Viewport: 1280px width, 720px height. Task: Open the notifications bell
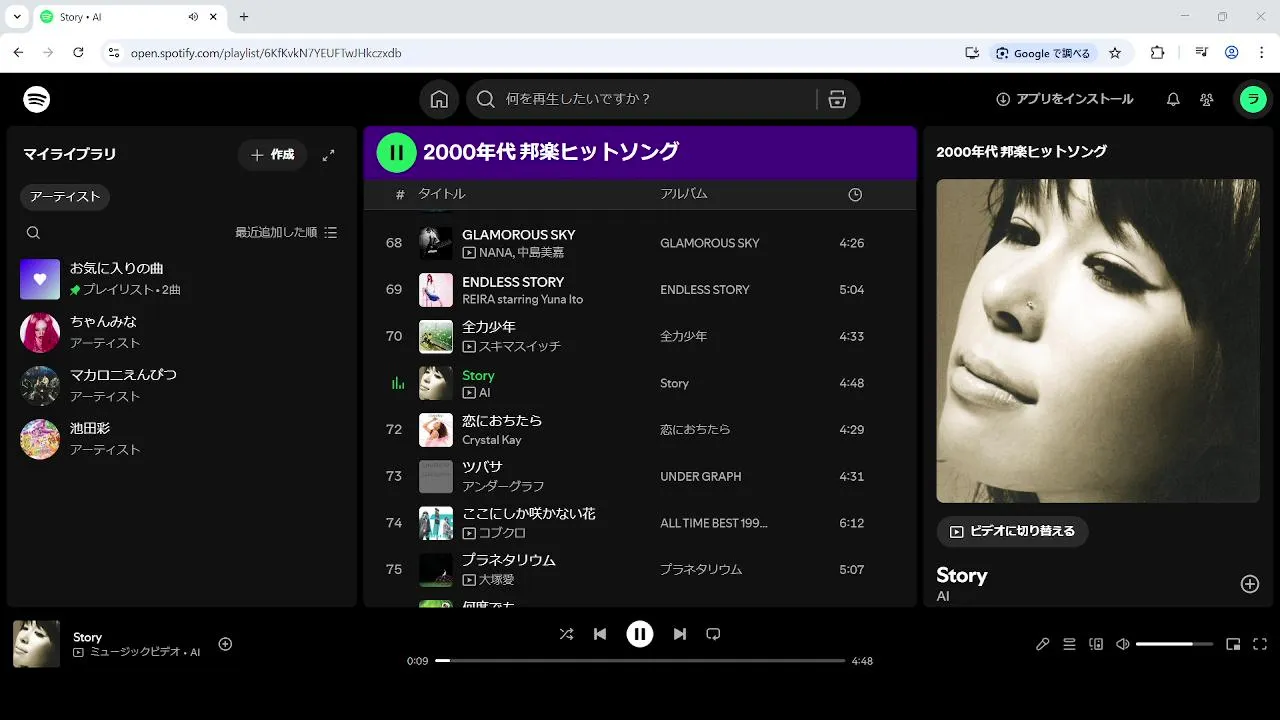click(x=1173, y=99)
